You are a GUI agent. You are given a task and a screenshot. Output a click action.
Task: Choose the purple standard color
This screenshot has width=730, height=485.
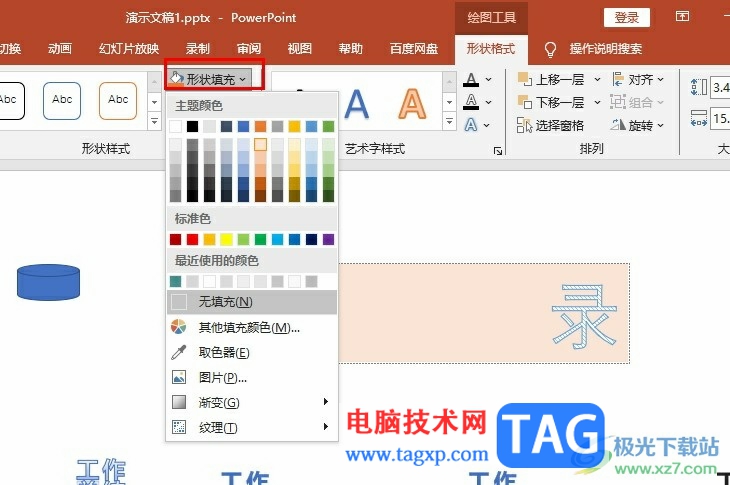pos(328,239)
